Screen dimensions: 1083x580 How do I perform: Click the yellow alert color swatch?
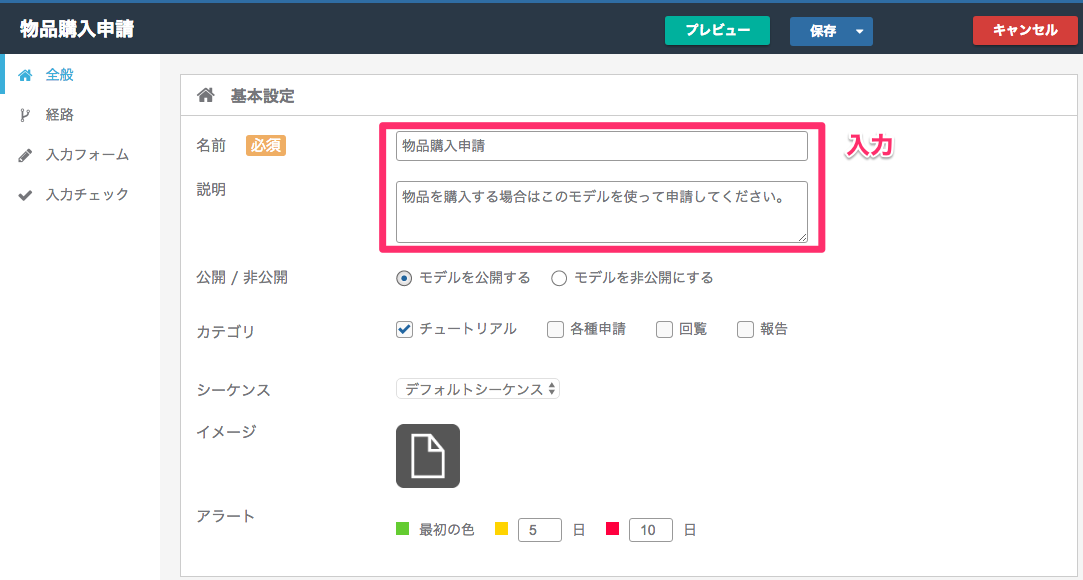501,529
